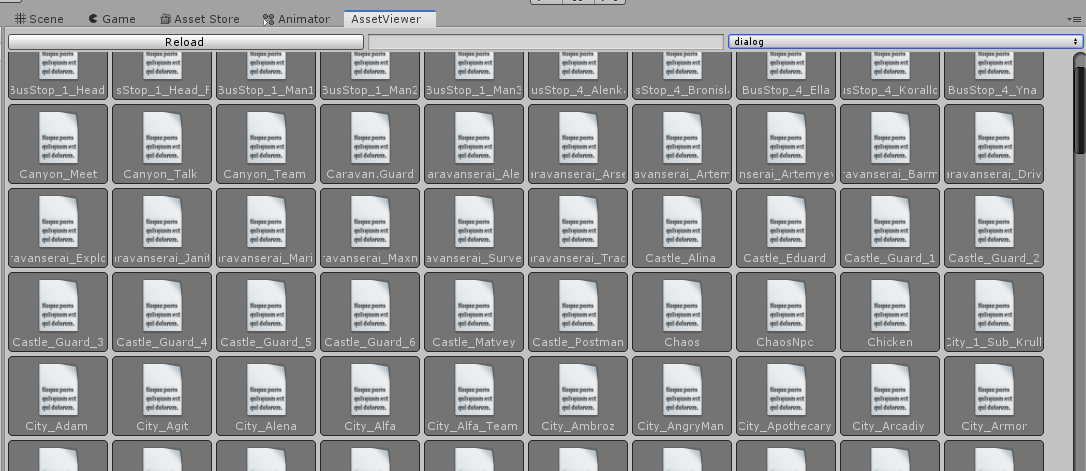
Task: Select the City_AngryMan dialog asset
Action: tap(682, 396)
